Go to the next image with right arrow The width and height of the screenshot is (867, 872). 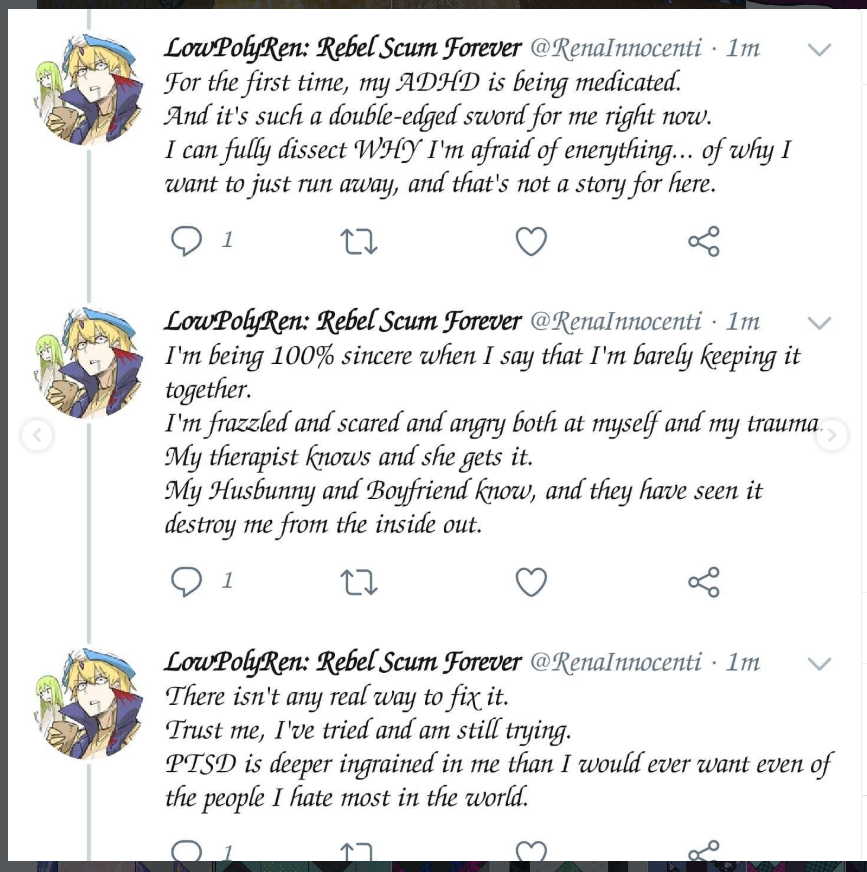(x=831, y=435)
